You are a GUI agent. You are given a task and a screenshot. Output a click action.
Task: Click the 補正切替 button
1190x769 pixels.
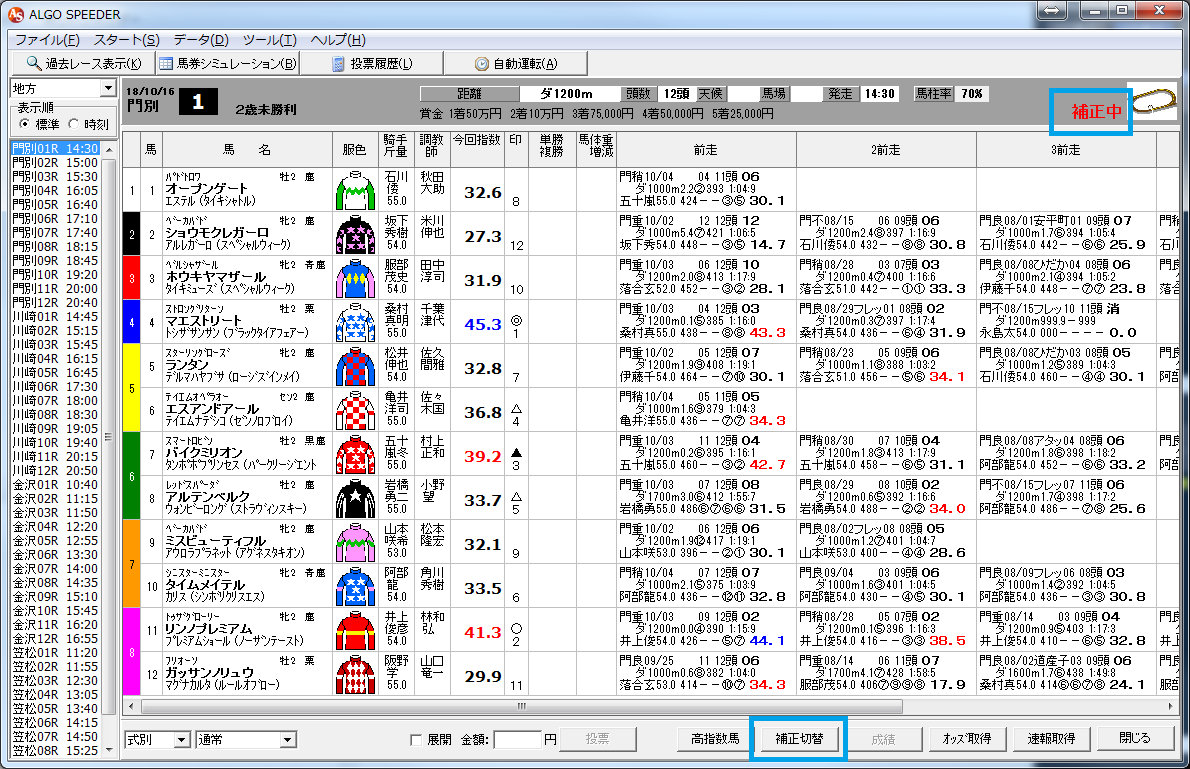(x=799, y=739)
